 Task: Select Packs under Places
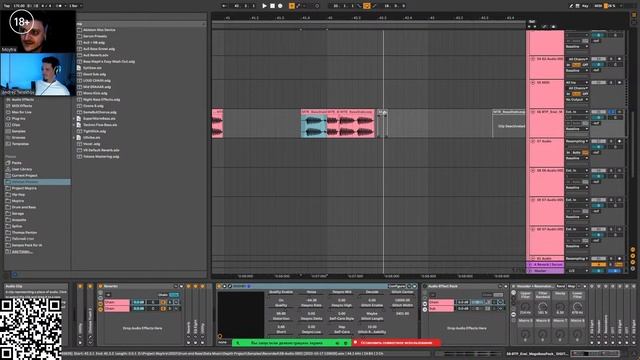[16, 163]
